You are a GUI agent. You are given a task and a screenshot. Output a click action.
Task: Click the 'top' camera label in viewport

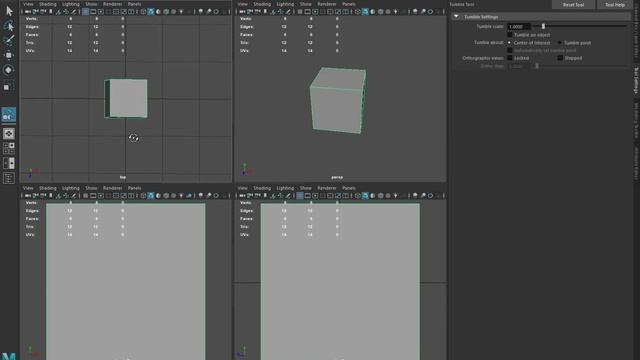[123, 177]
